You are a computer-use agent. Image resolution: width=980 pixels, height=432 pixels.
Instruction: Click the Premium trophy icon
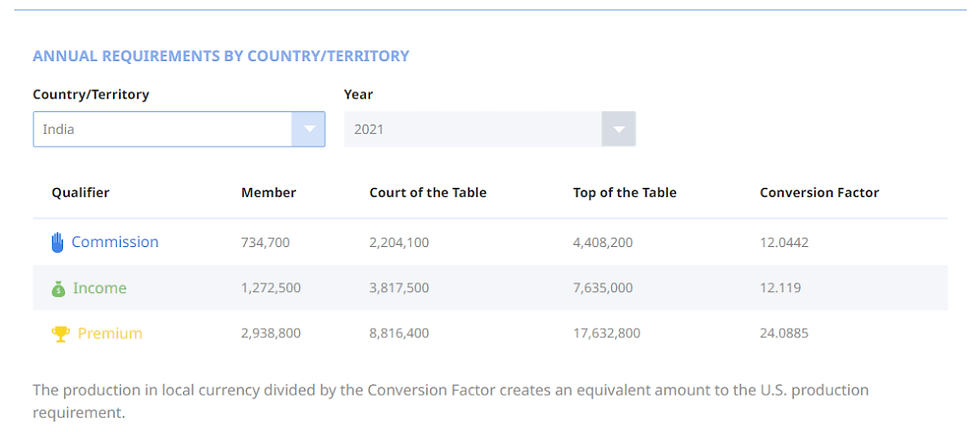pyautogui.click(x=61, y=334)
